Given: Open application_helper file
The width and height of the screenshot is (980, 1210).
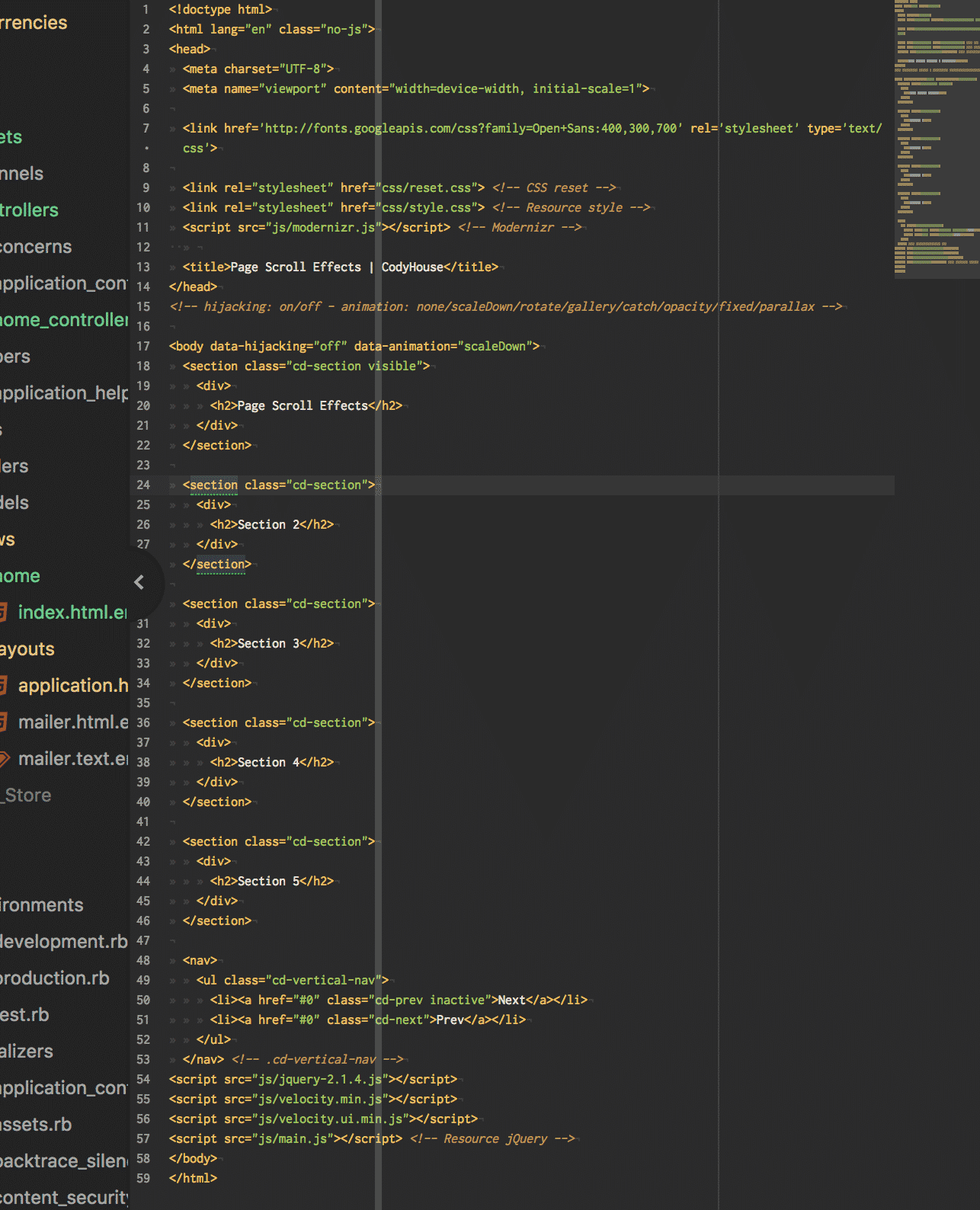Looking at the screenshot, I should tap(64, 393).
